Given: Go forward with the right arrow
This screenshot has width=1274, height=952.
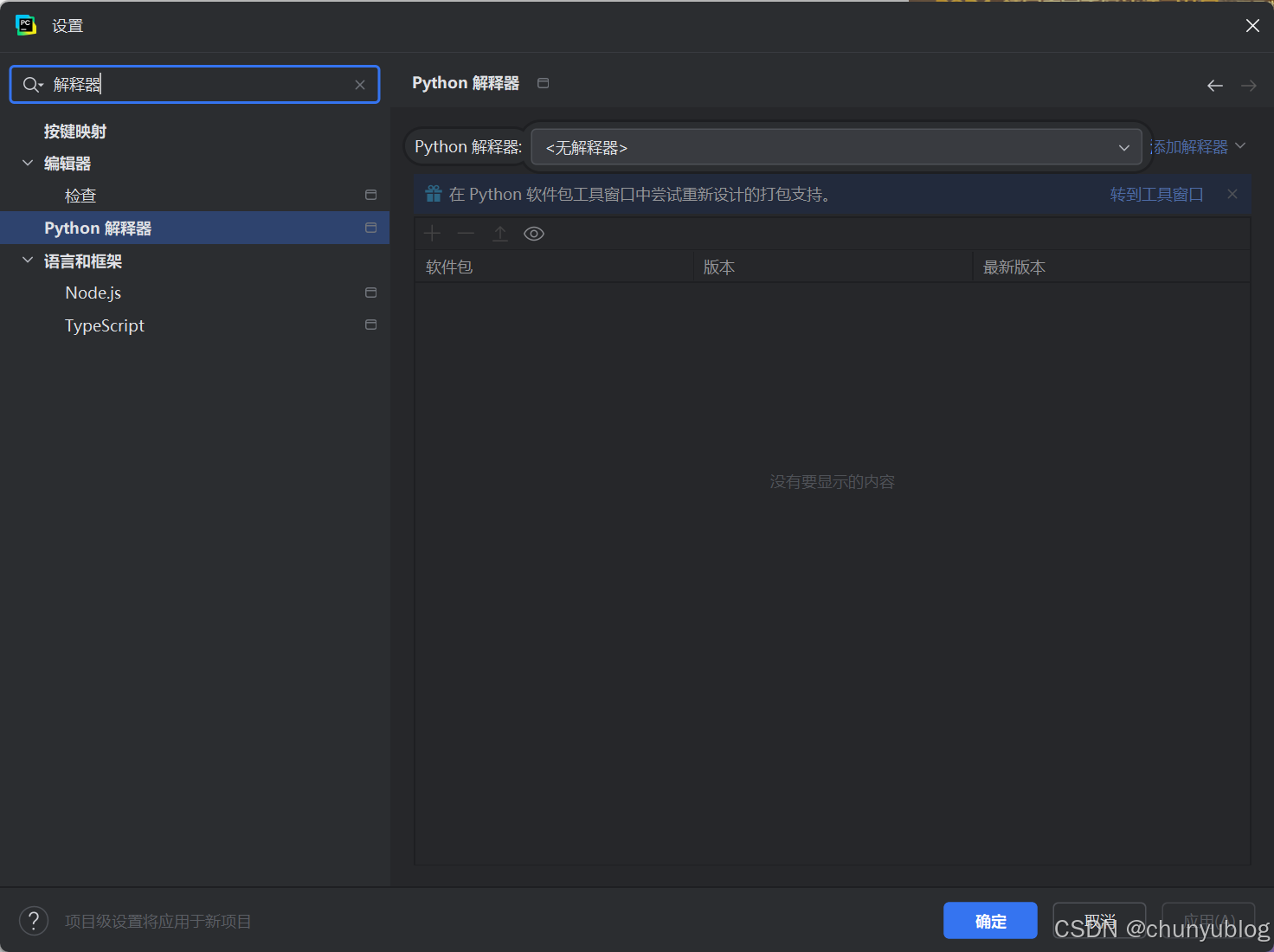Looking at the screenshot, I should tap(1249, 85).
